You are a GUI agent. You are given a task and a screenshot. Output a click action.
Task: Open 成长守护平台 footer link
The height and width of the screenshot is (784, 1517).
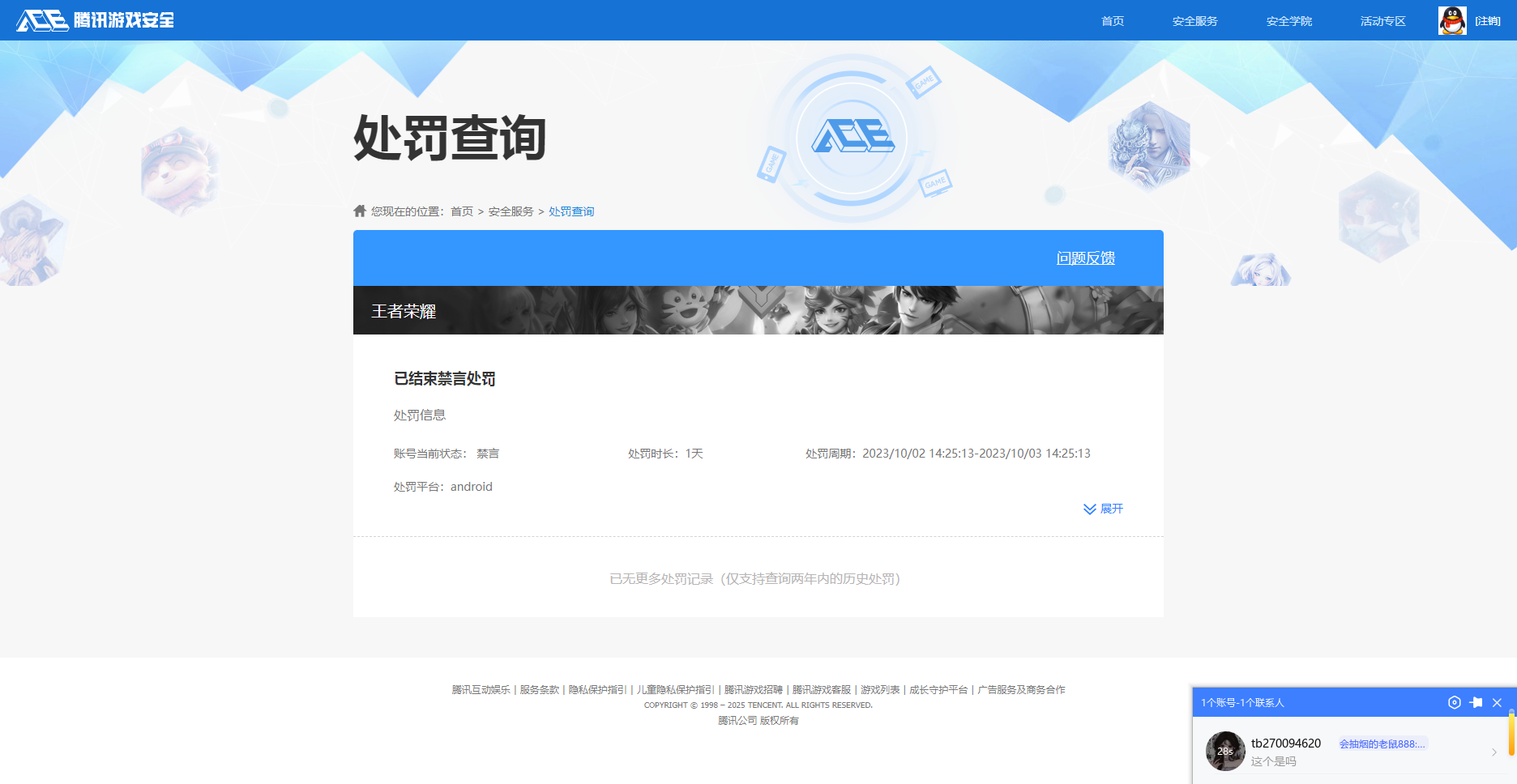[x=938, y=690]
